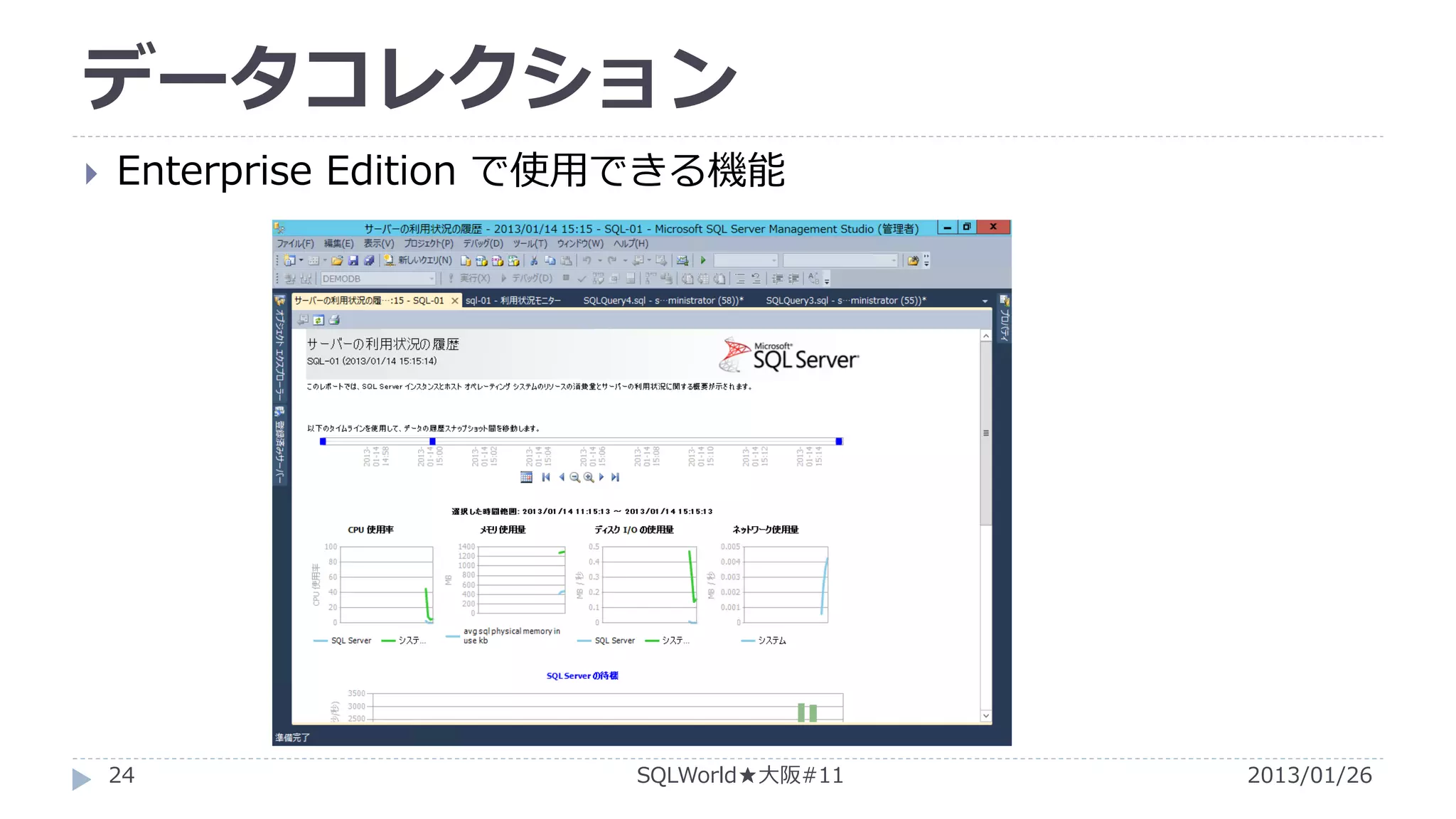Open the New Project dropdown arrow
This screenshot has height=819, width=1456.
tap(301, 261)
